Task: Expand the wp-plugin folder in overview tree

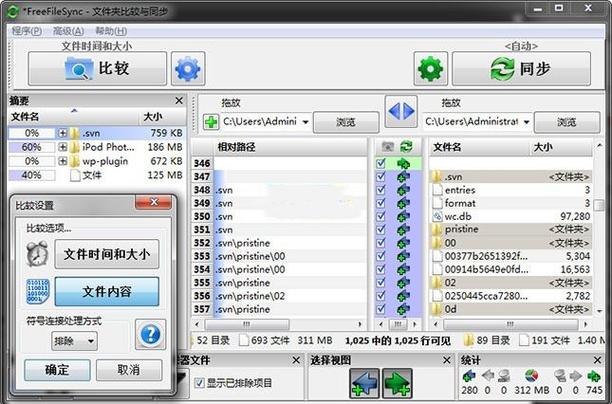Action: (x=62, y=161)
